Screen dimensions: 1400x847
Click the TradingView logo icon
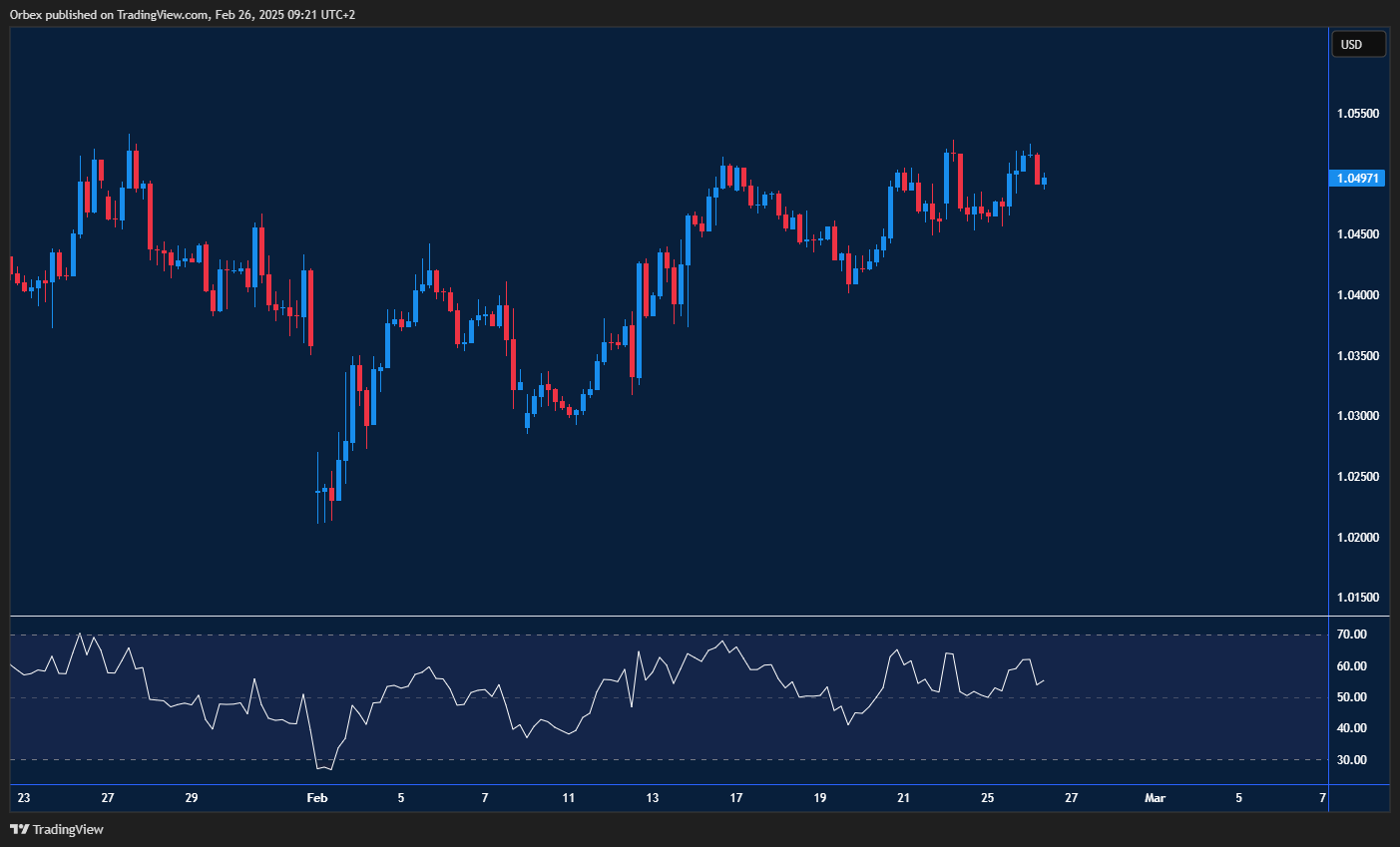tap(18, 829)
